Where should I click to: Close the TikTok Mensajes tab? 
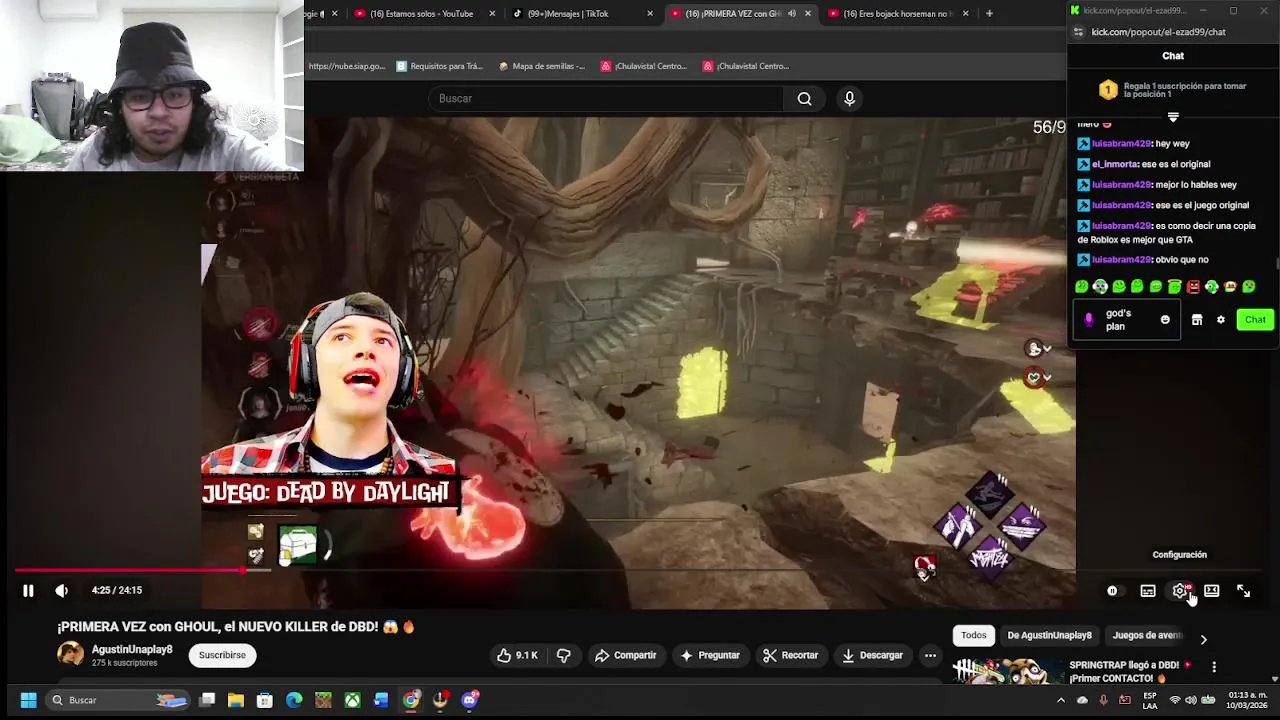[650, 14]
